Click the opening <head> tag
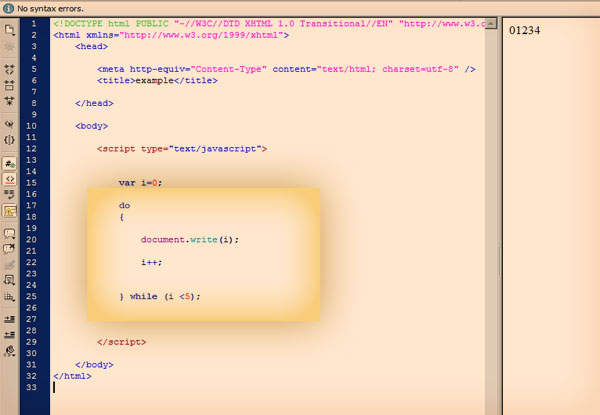The height and width of the screenshot is (415, 600). click(x=91, y=46)
